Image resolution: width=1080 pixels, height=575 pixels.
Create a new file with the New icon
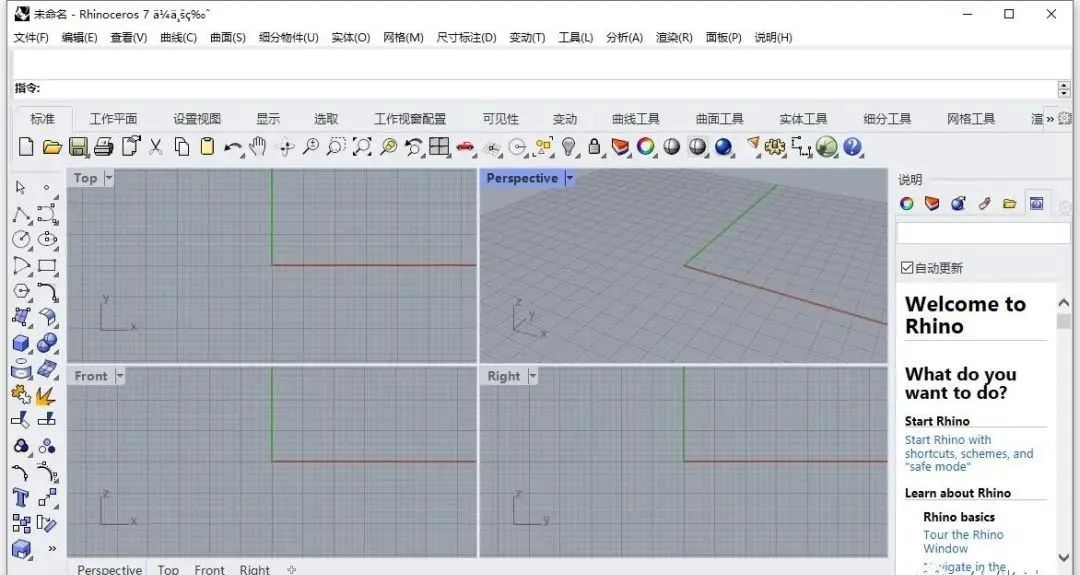[x=25, y=147]
